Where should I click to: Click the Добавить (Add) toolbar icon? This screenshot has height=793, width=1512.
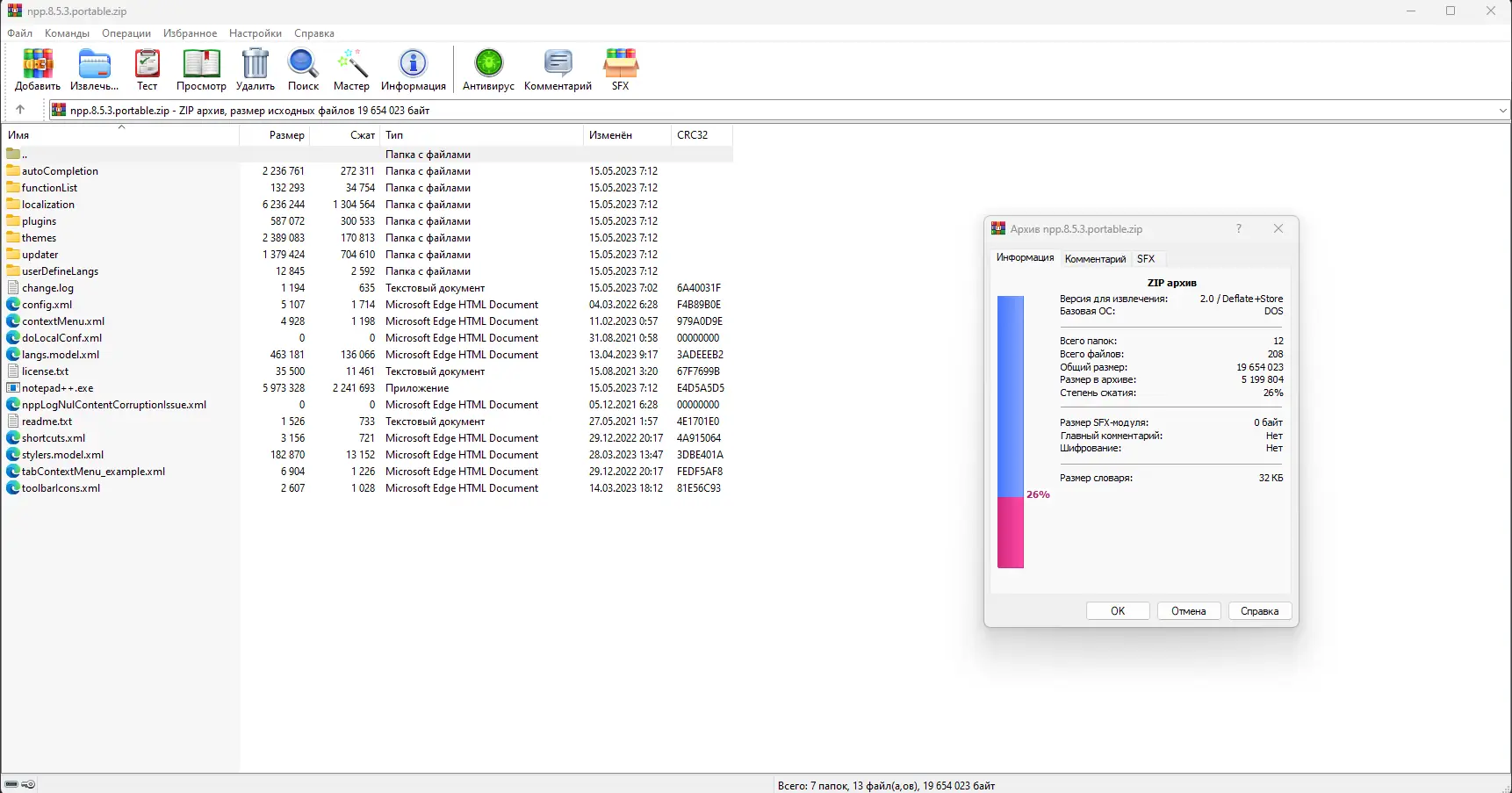[38, 64]
